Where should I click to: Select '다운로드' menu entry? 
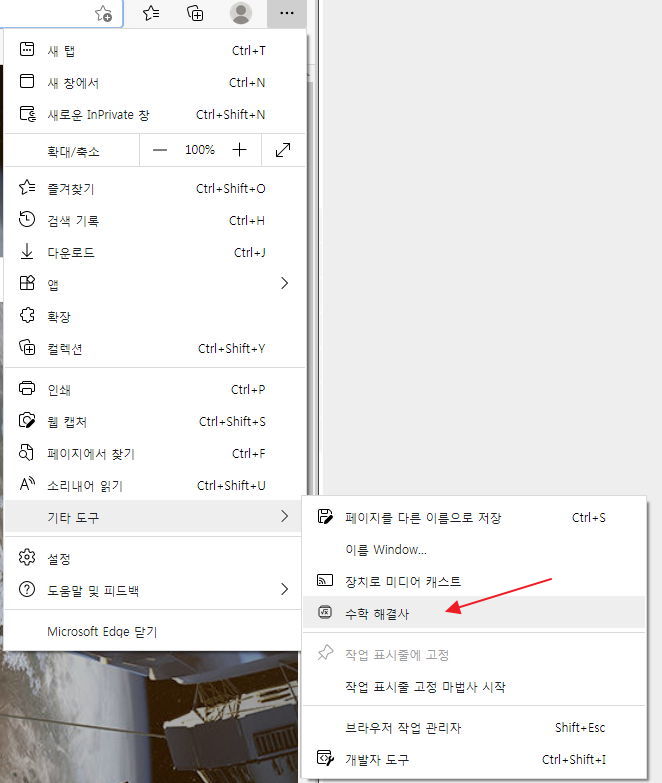(x=155, y=252)
